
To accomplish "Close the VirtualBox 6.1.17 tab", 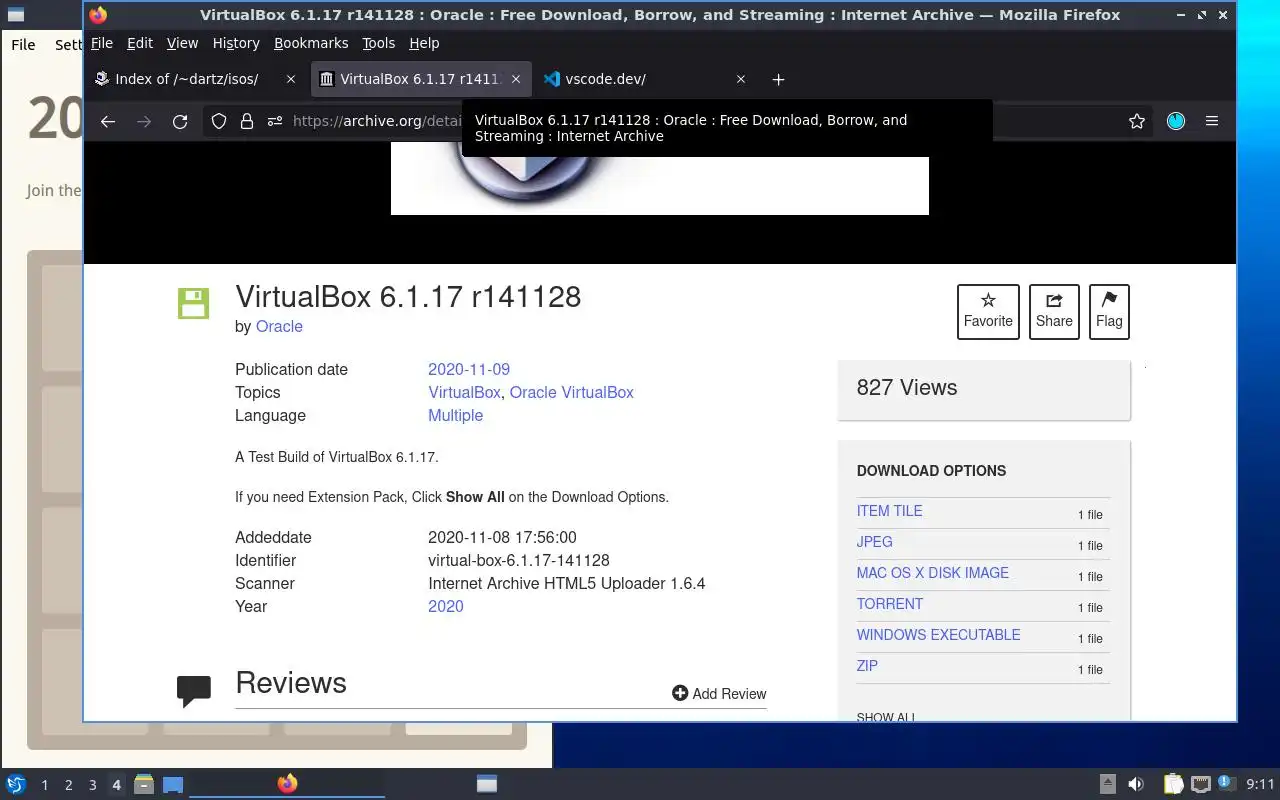I will click(x=516, y=79).
